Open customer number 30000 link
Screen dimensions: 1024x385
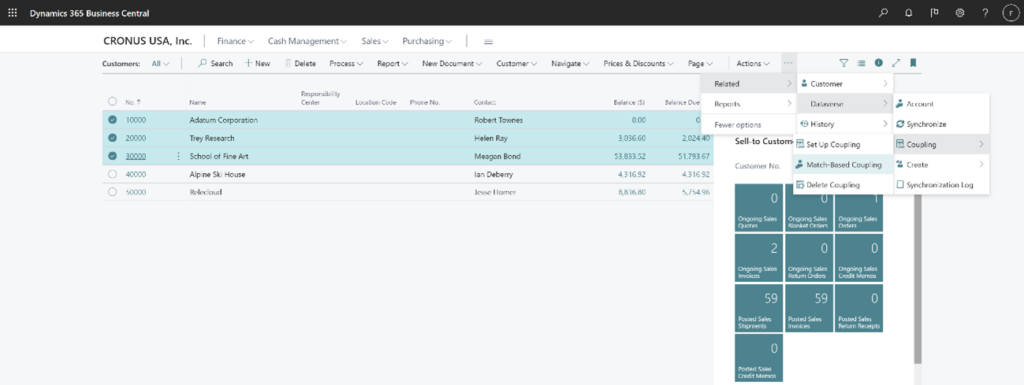pos(136,156)
